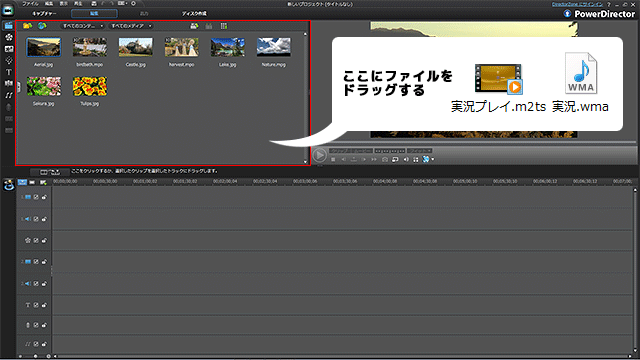Select the Aerial.jpg thumbnail

tap(43, 47)
